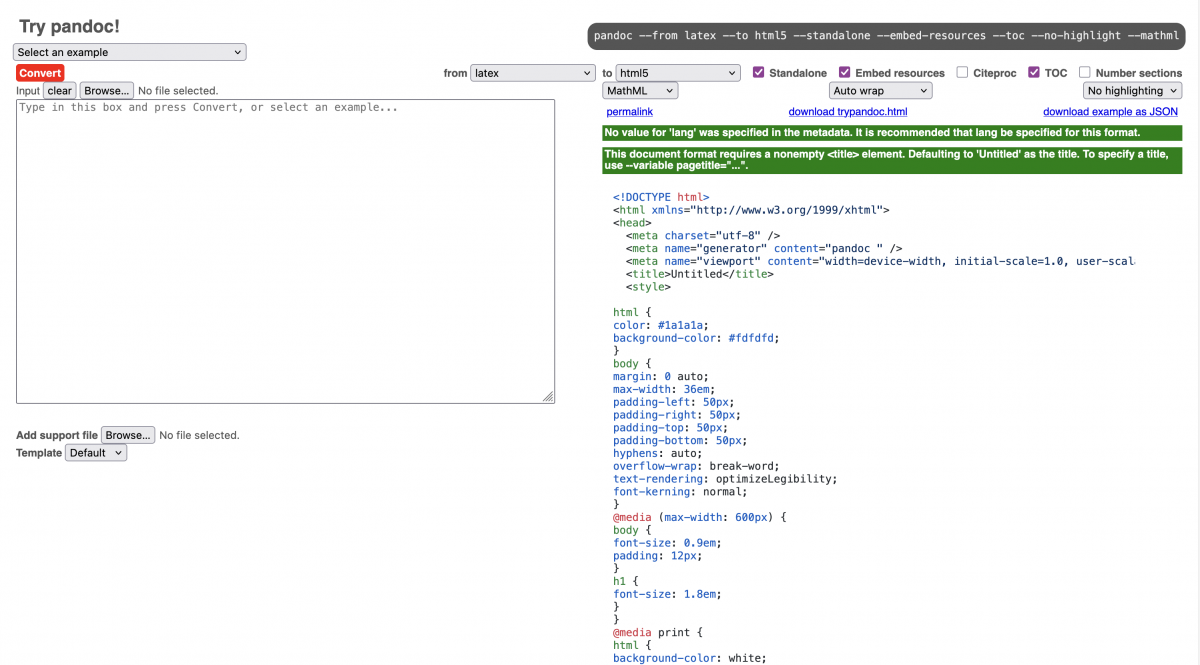Click the 'Add support file' label
Viewport: 1200px width, 665px height.
[x=57, y=436]
